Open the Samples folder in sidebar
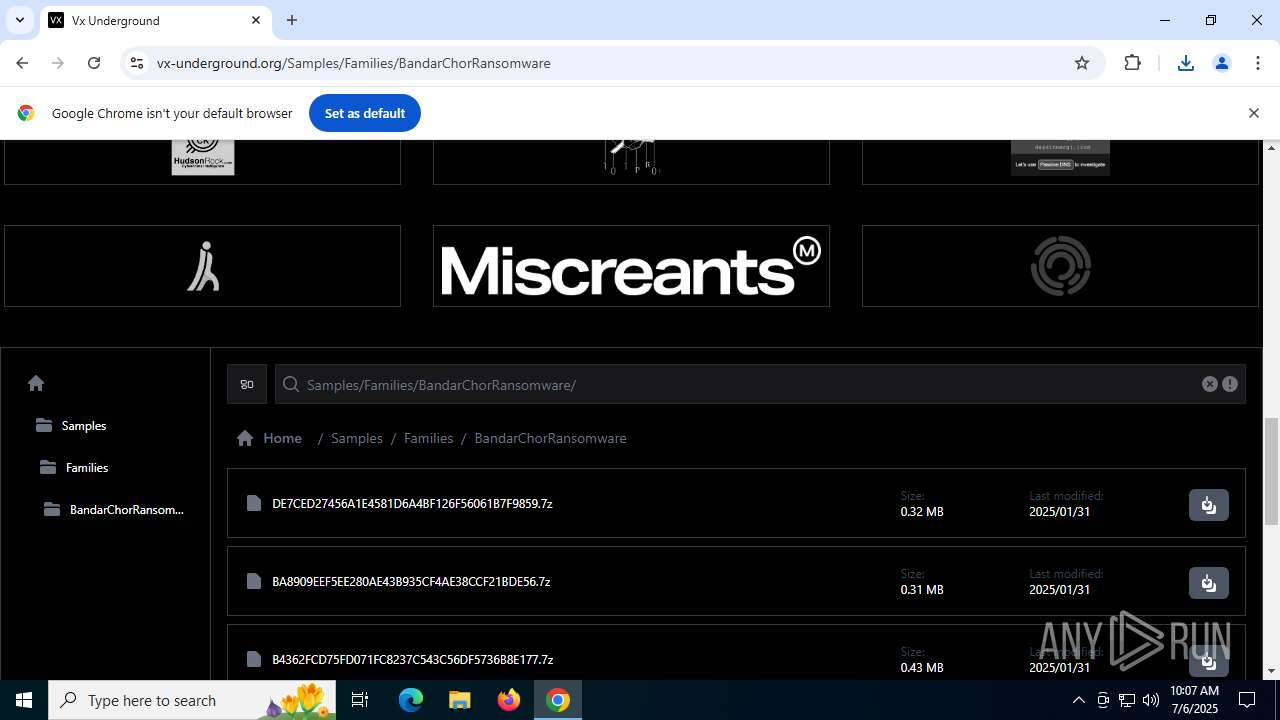1280x720 pixels. (71, 425)
